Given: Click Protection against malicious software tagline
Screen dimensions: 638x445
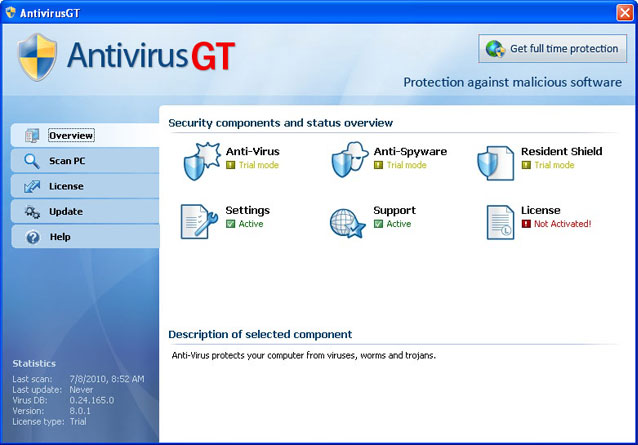Looking at the screenshot, I should pyautogui.click(x=513, y=82).
